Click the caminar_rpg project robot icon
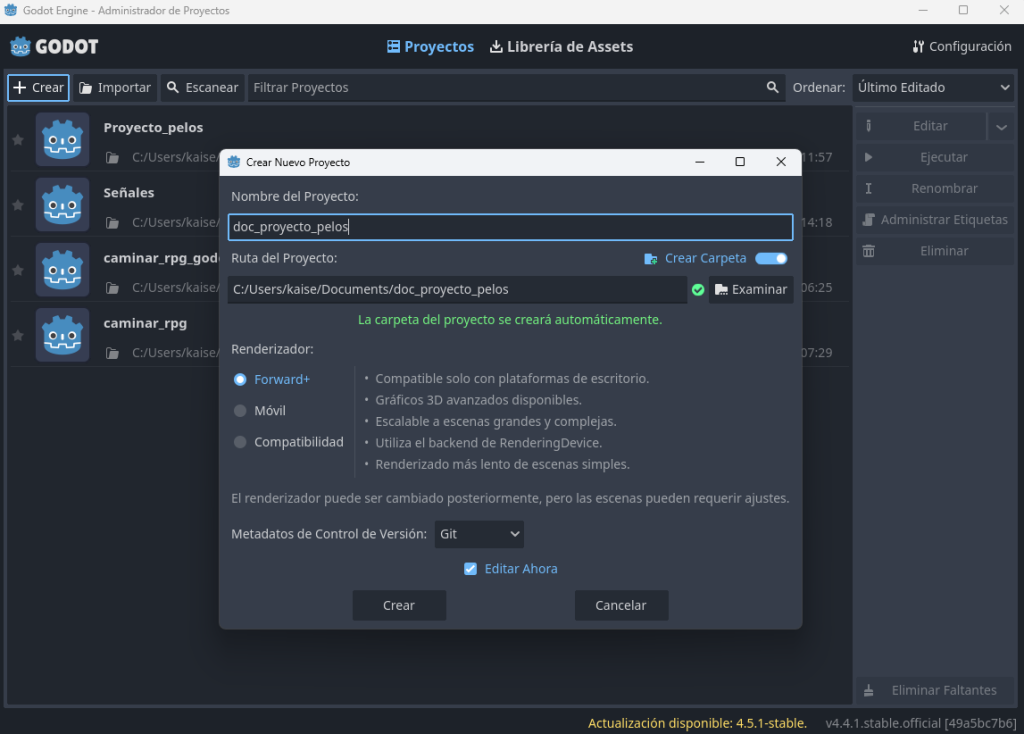 click(x=62, y=335)
